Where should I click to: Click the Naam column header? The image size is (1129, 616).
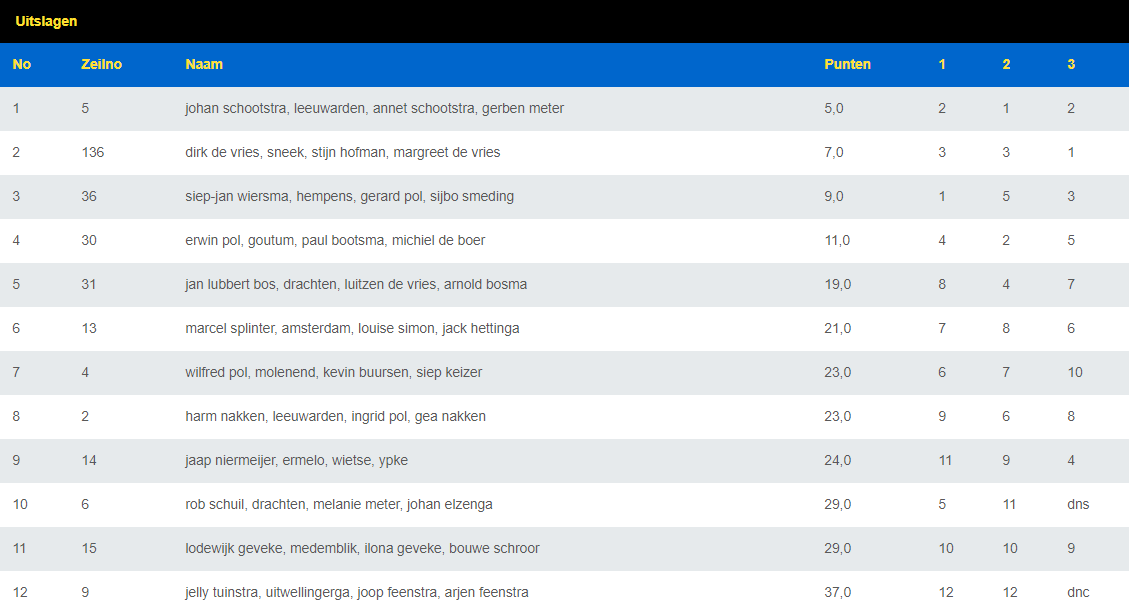pos(204,64)
